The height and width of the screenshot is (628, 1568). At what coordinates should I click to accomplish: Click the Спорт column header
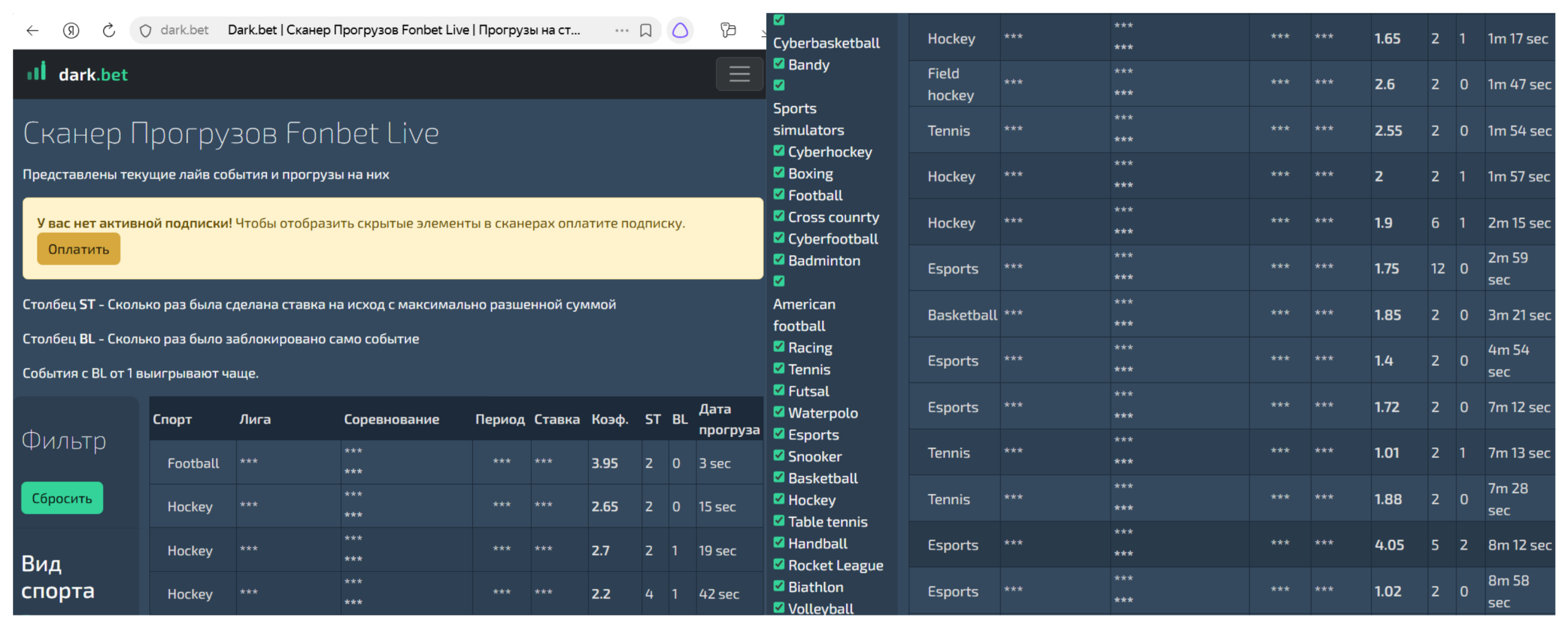[x=172, y=419]
